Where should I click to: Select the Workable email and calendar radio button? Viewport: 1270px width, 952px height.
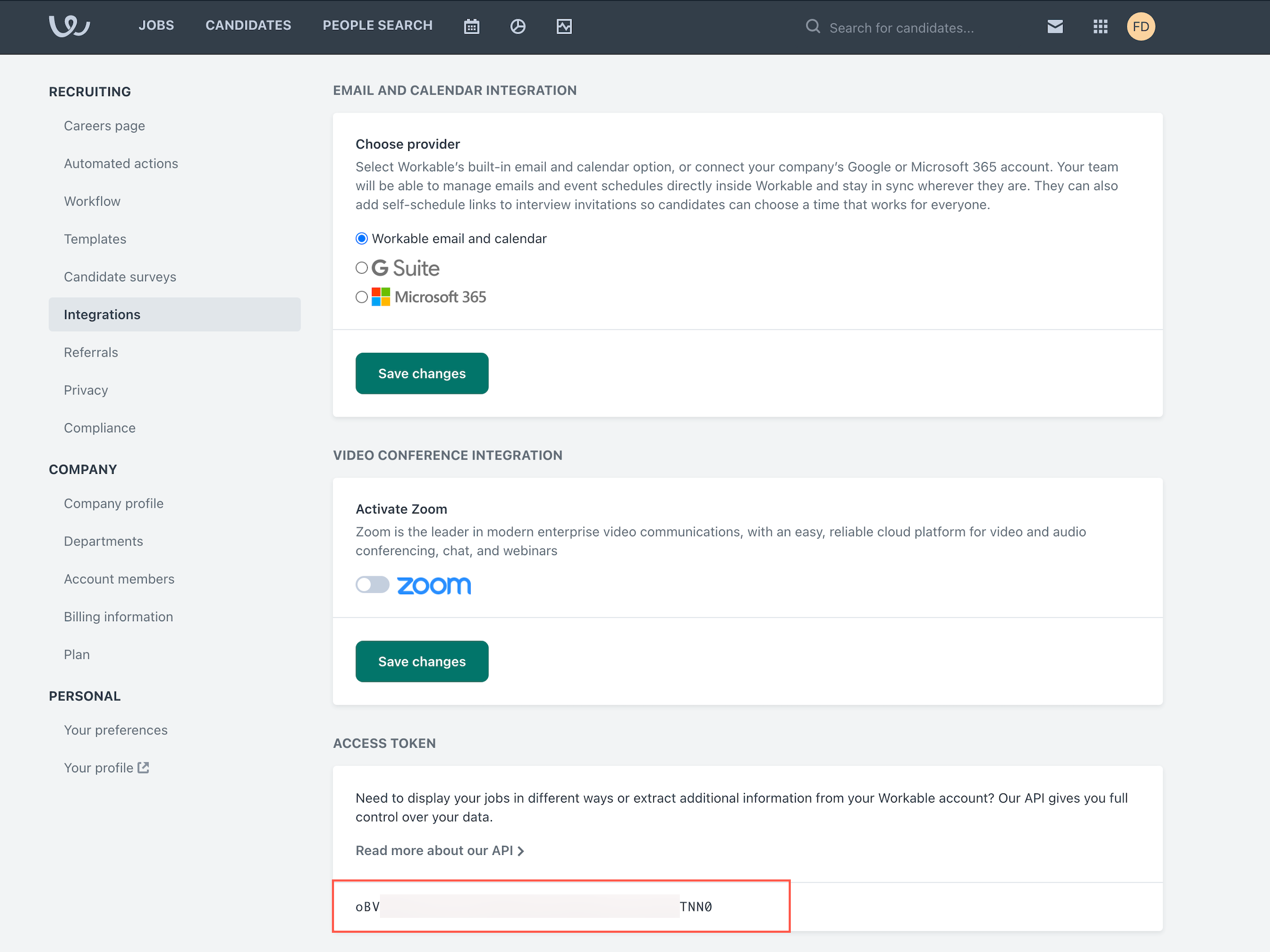361,238
